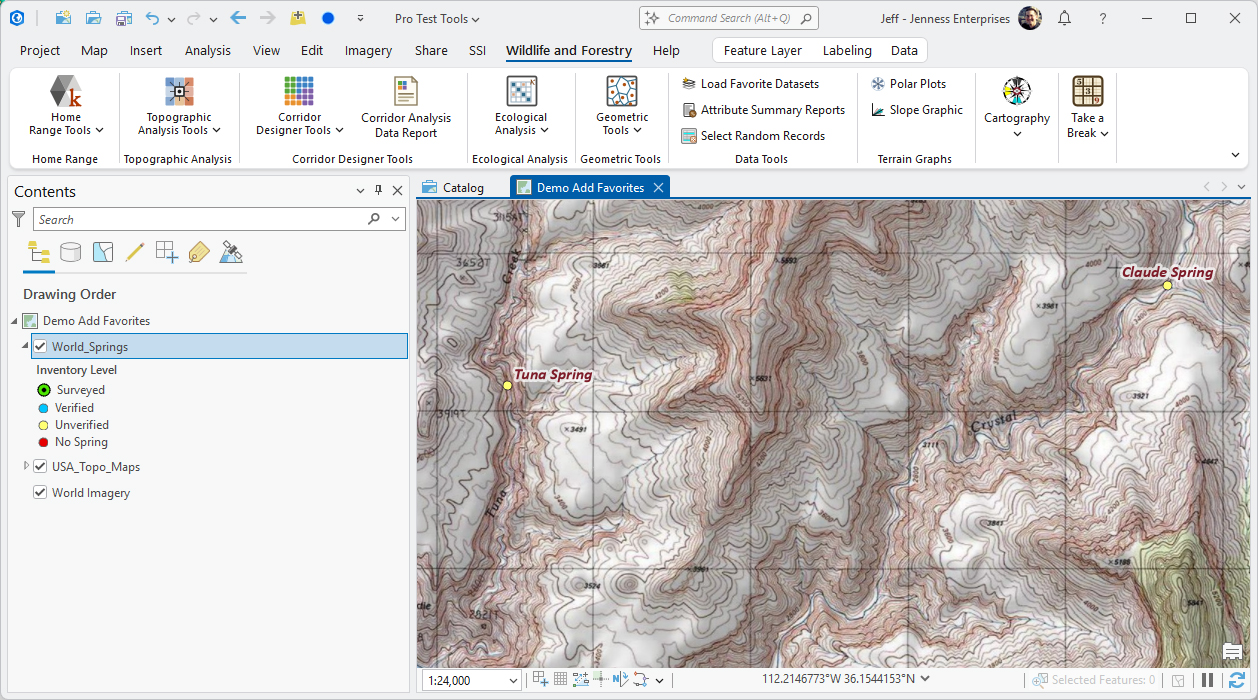Switch to the Catalog view tab
This screenshot has height=700, width=1258.
454,187
